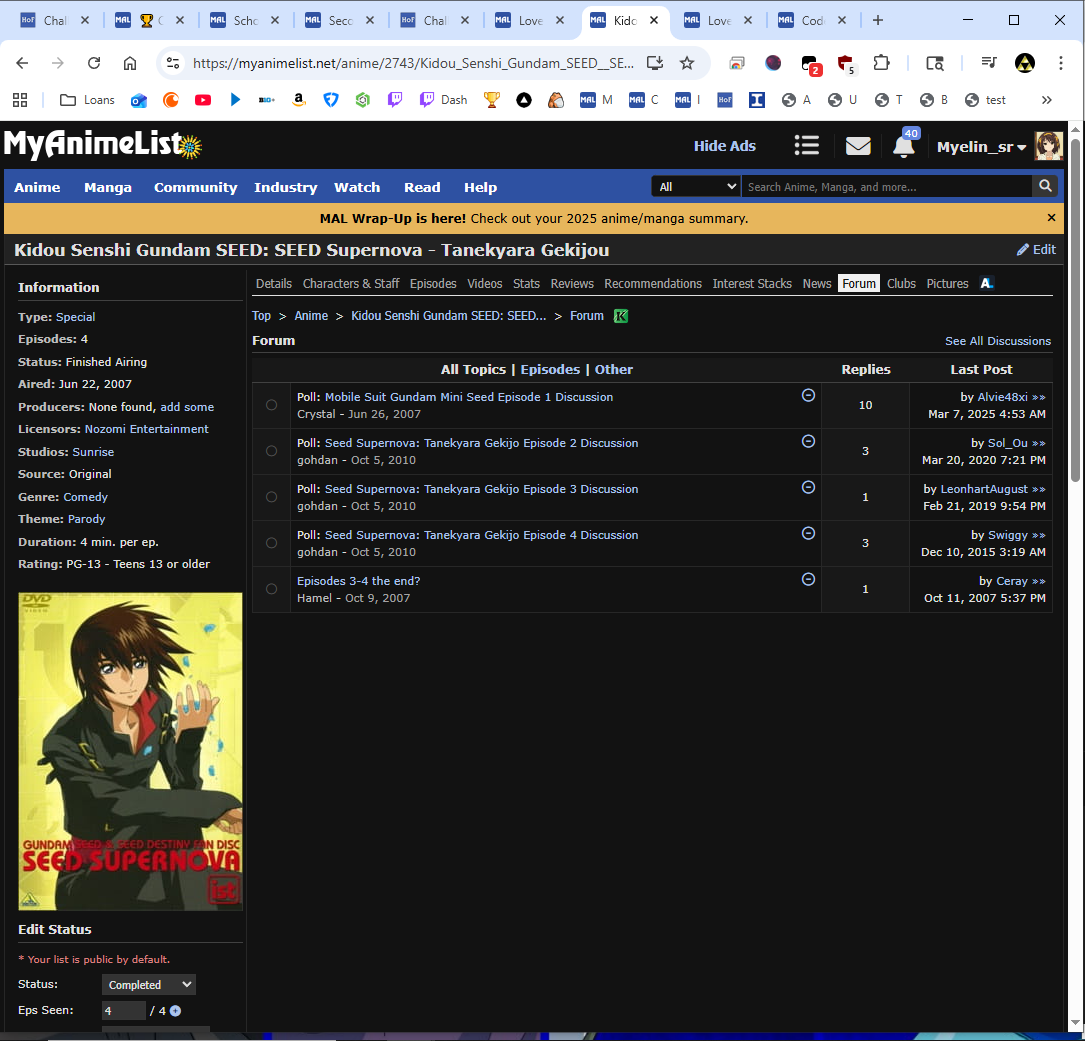This screenshot has height=1041, width=1085.
Task: Filter forum by Other
Action: pyautogui.click(x=614, y=370)
